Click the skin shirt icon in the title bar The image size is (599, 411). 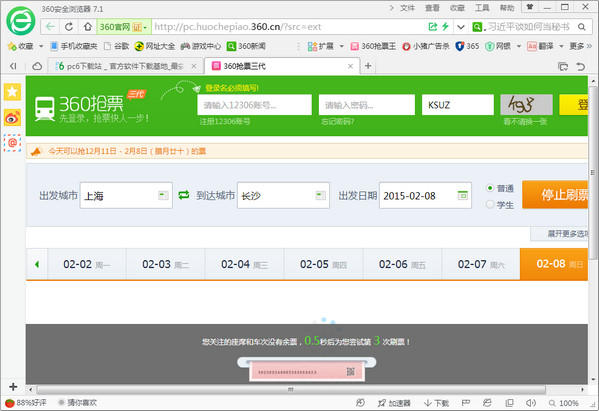pos(529,7)
